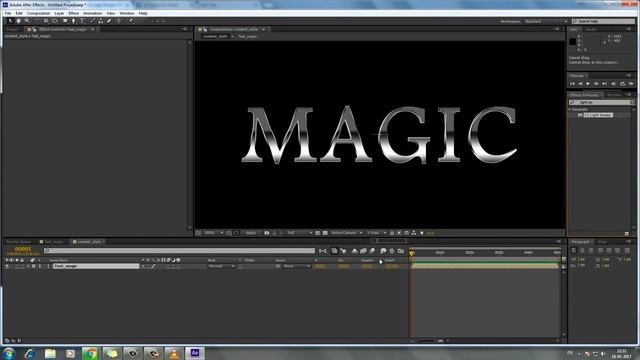This screenshot has height=360, width=640.
Task: Select the Selection arrow tool
Action: pyautogui.click(x=10, y=21)
